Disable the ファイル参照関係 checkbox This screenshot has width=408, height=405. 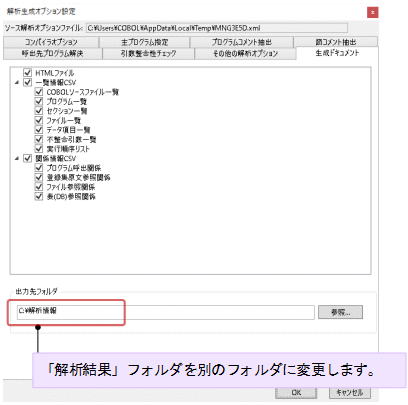39,187
